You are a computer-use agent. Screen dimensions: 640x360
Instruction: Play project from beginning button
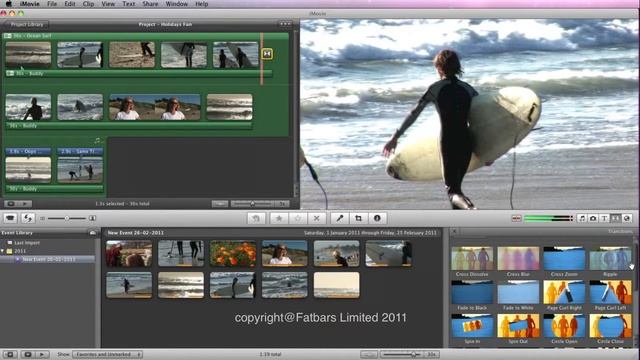pyautogui.click(x=25, y=204)
